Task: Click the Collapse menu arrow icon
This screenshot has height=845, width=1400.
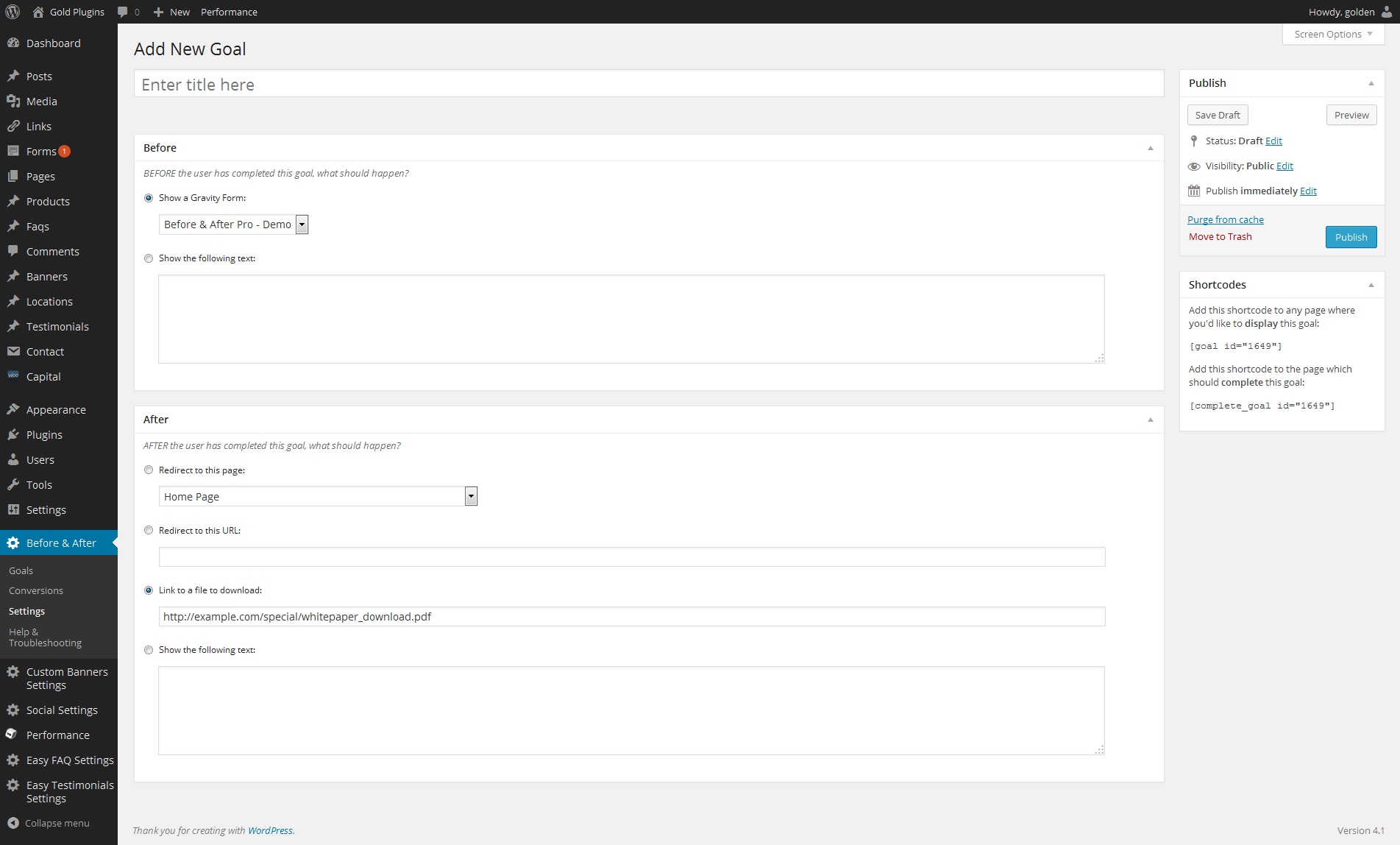Action: [x=13, y=823]
